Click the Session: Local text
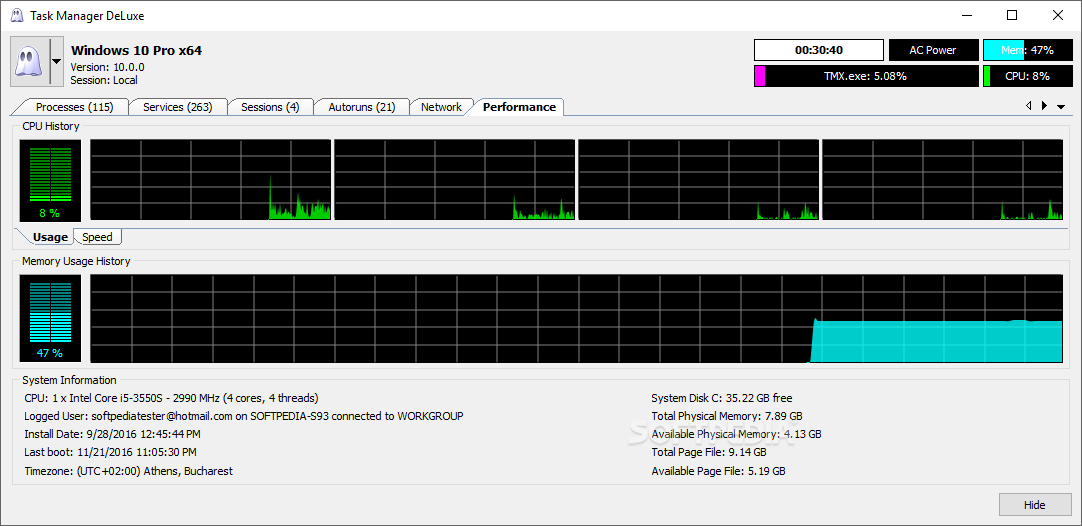 pyautogui.click(x=104, y=80)
